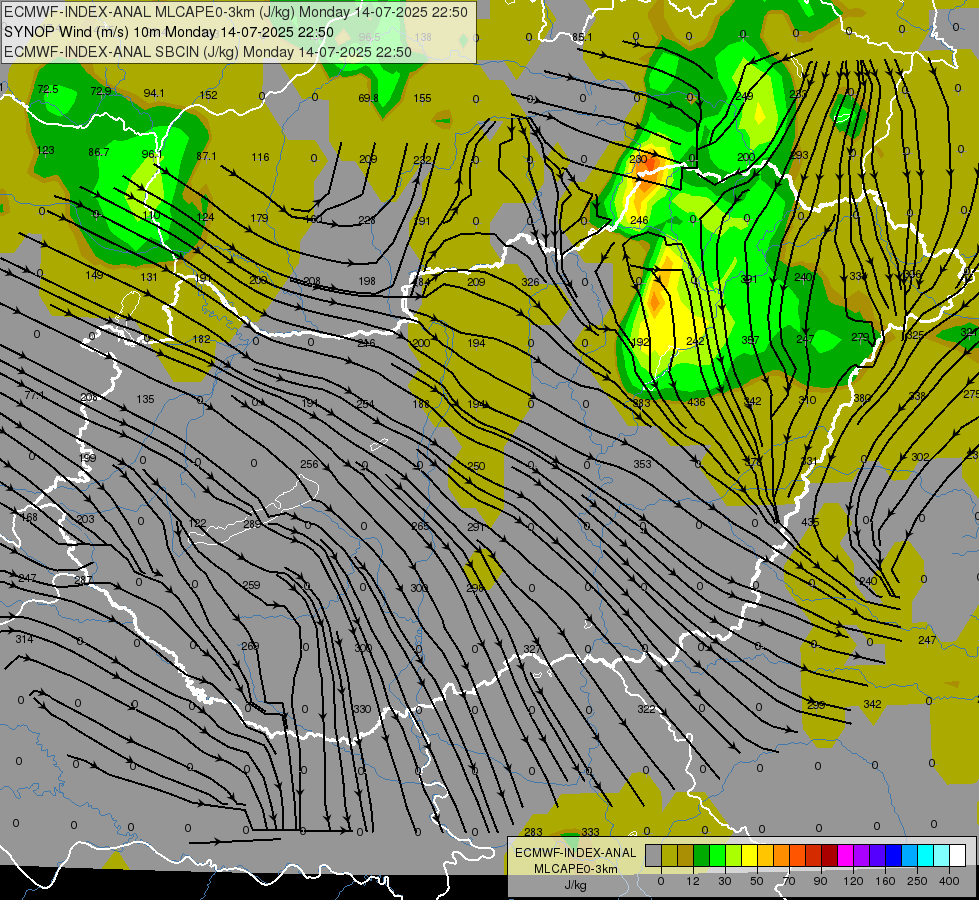
Task: Click the map value 314
Action: tap(24, 638)
